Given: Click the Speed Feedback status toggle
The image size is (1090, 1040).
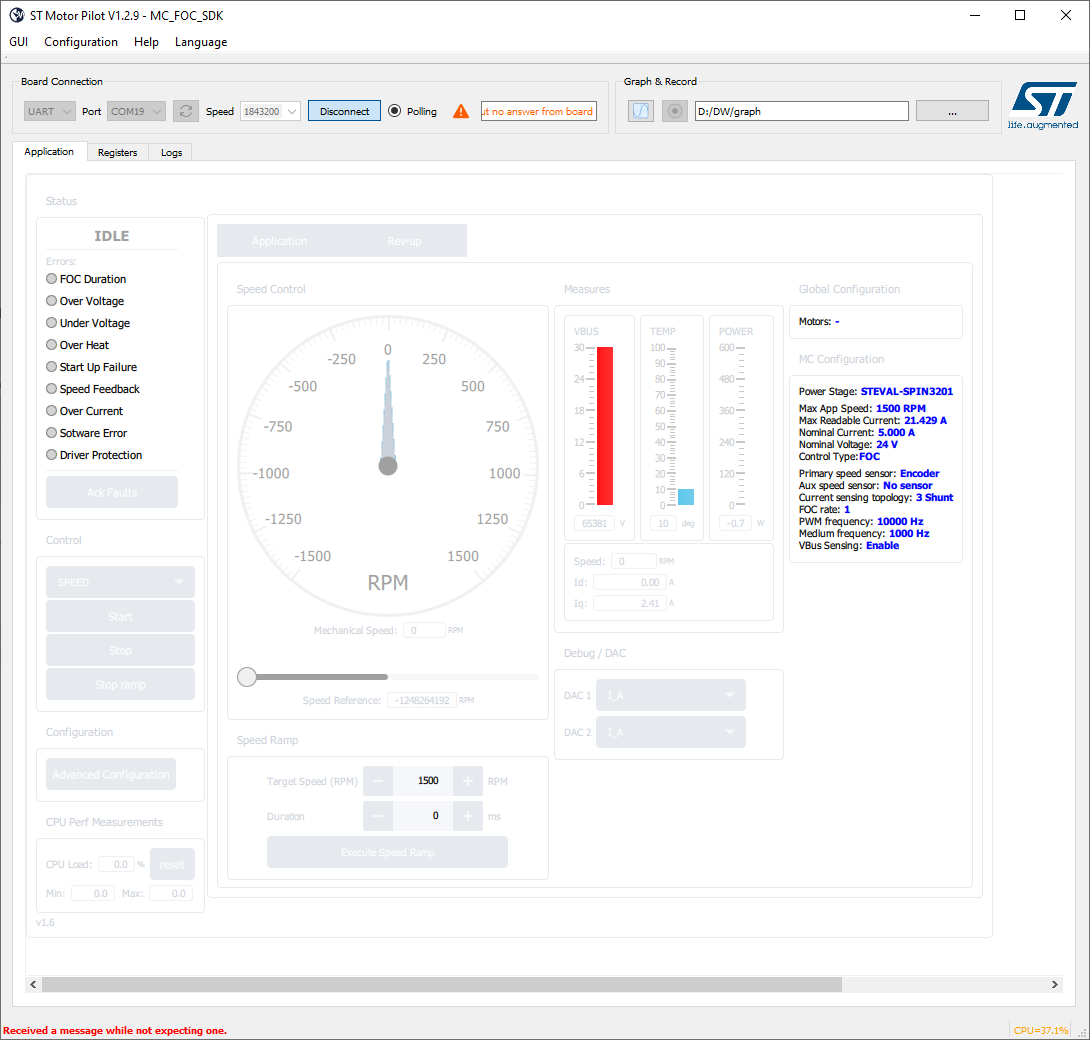Looking at the screenshot, I should pyautogui.click(x=51, y=388).
